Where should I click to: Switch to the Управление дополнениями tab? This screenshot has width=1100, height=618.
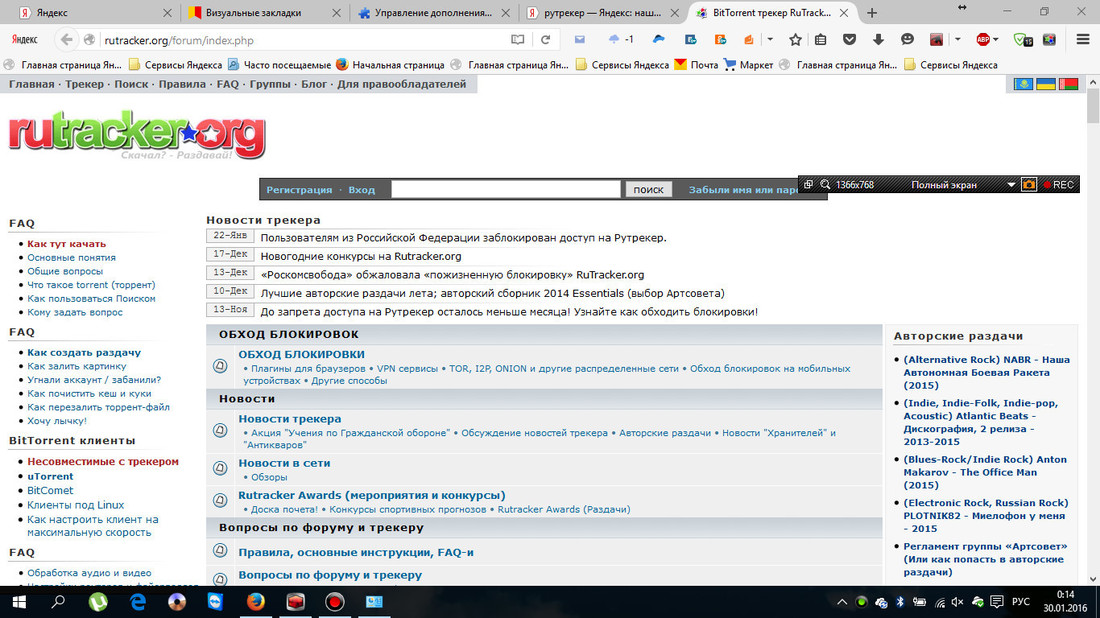434,13
